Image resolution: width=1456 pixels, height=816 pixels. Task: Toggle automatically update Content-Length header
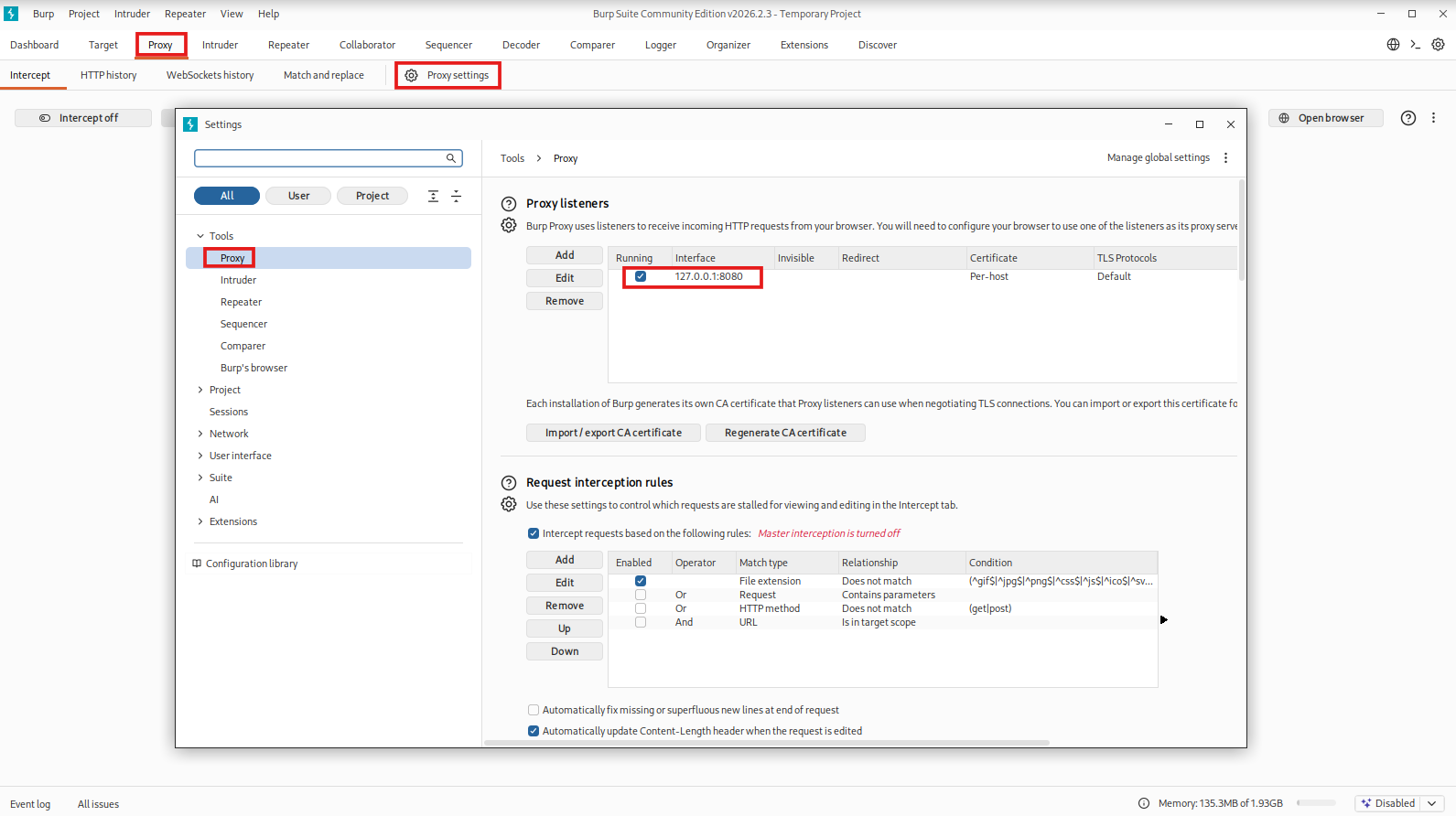tap(534, 731)
